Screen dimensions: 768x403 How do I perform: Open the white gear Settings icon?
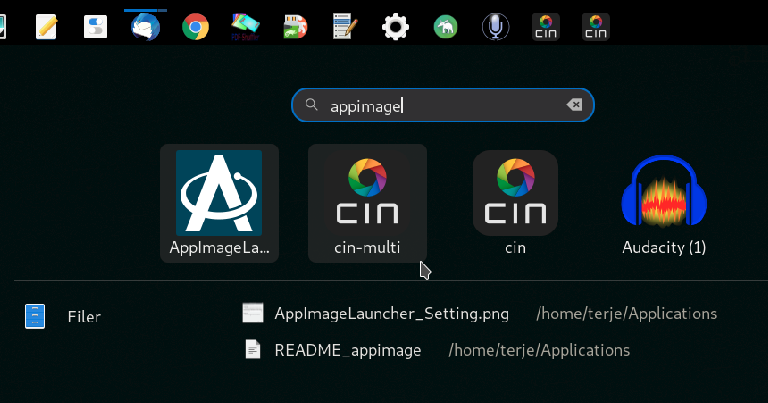pyautogui.click(x=396, y=26)
